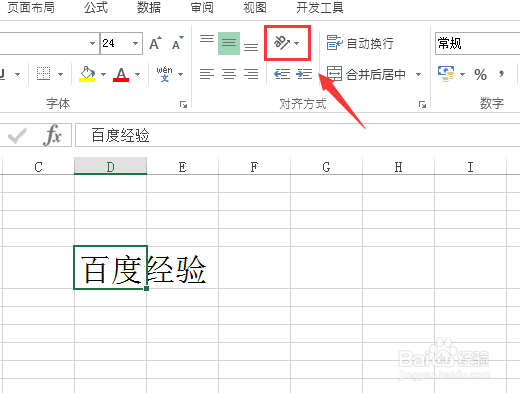The image size is (520, 393).
Task: Click the wén phonetic guide icon
Action: point(164,74)
